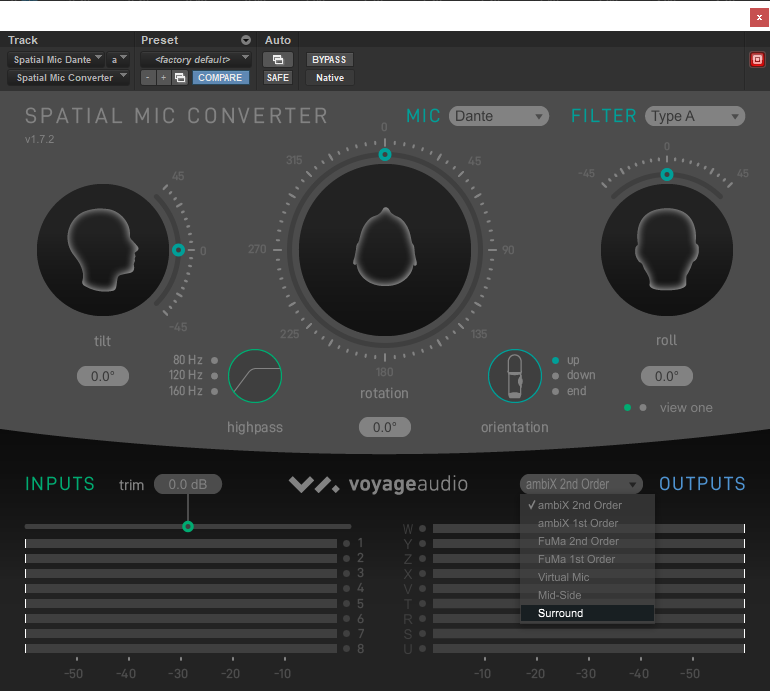Choose FuMa 1st Order output format
Image resolution: width=770 pixels, height=691 pixels.
(587, 559)
